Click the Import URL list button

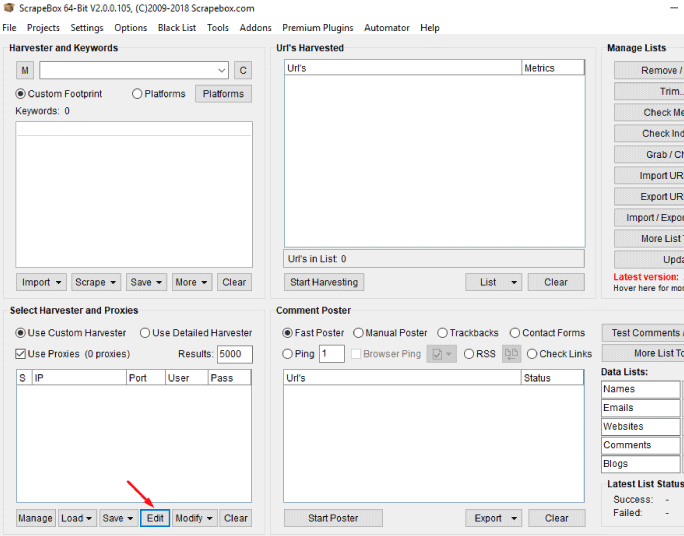point(649,176)
